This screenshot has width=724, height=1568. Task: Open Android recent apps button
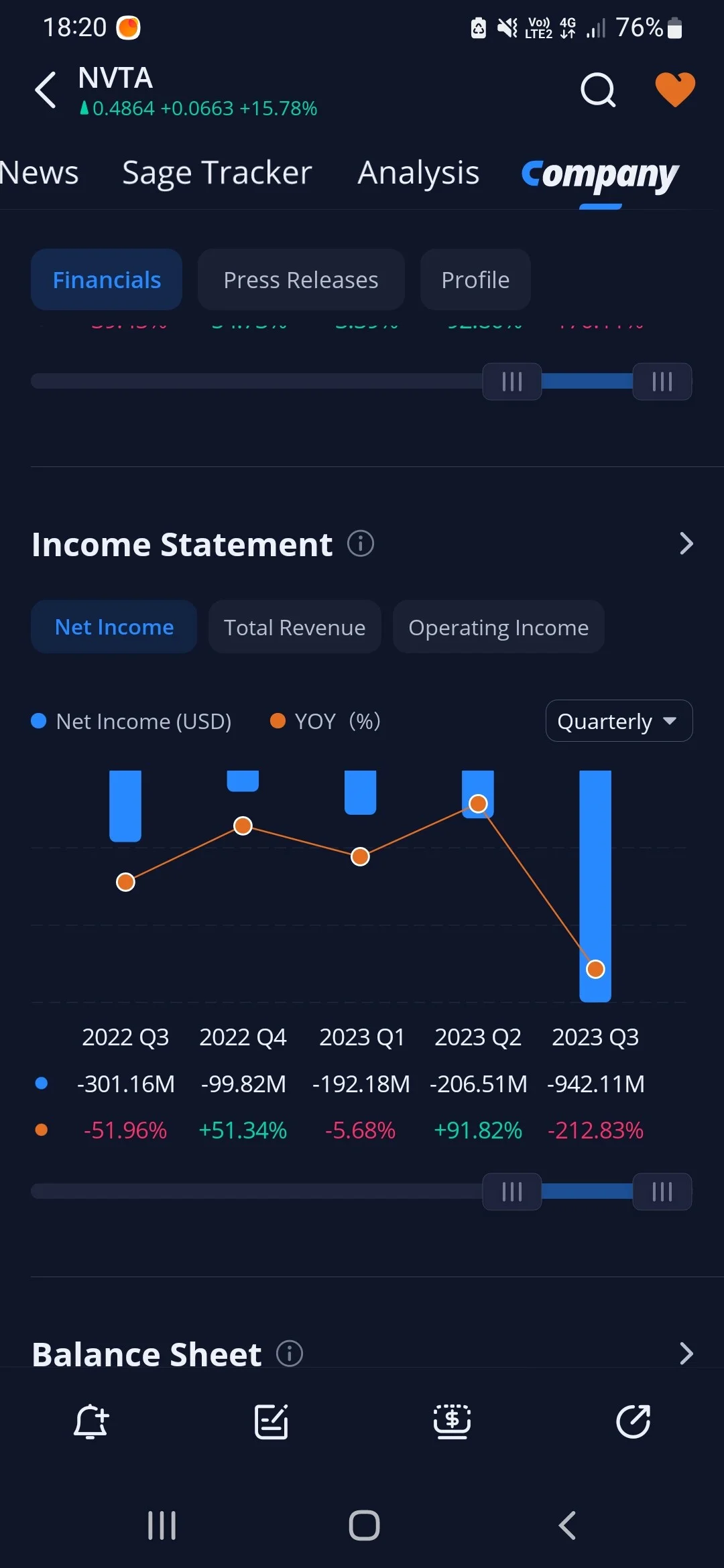162,1526
